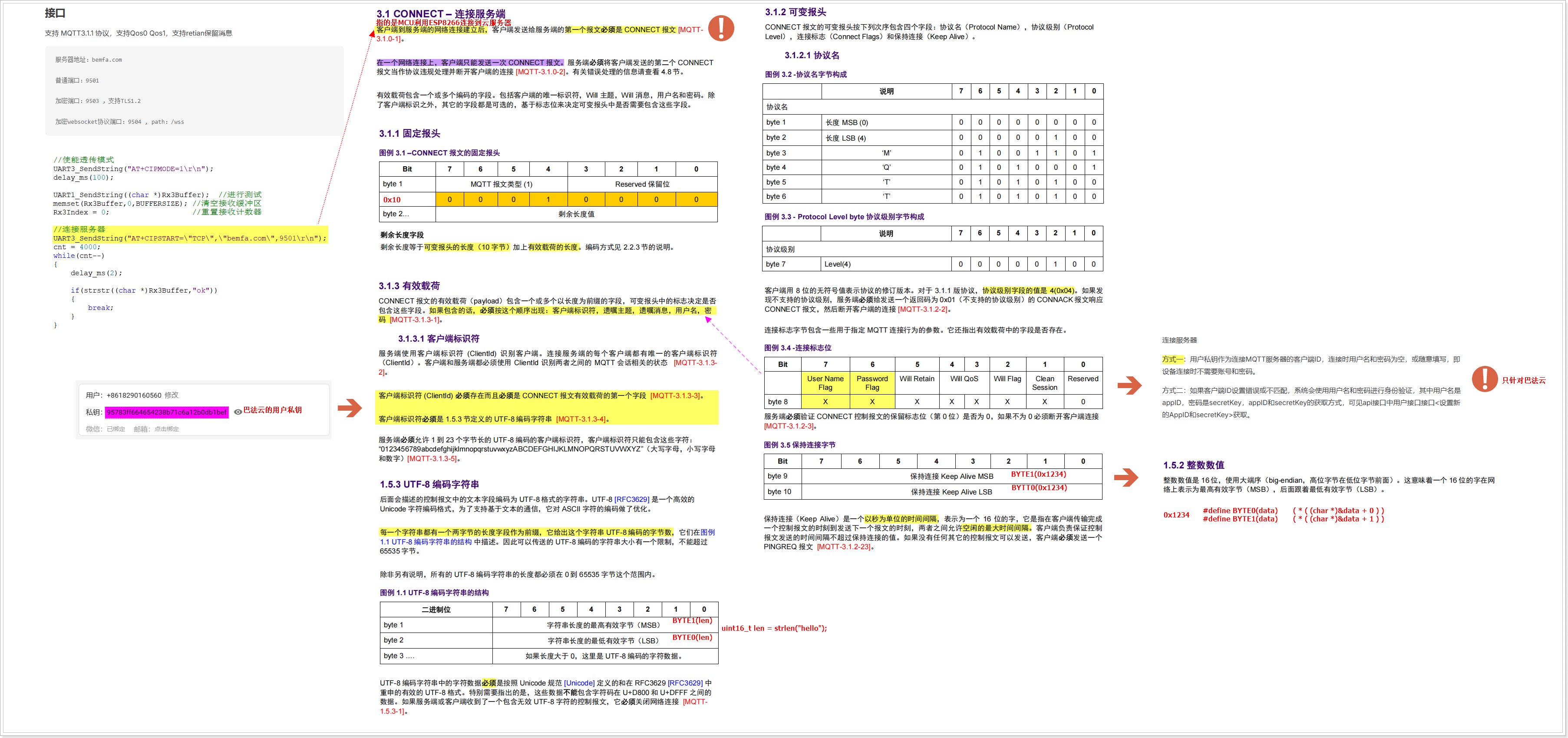
Task: Click the highlighted AT+CIPSTART code line
Action: (189, 238)
